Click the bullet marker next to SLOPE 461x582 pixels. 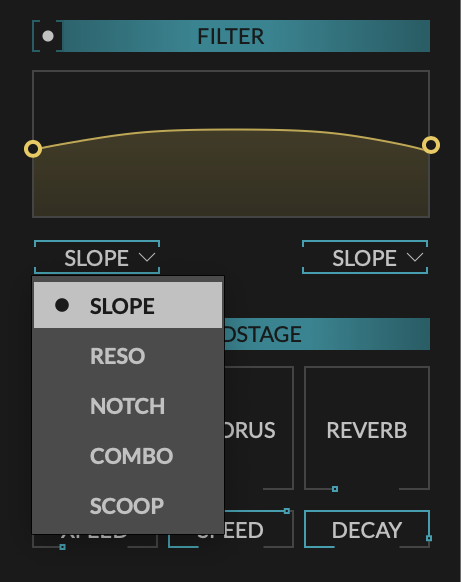pos(62,305)
